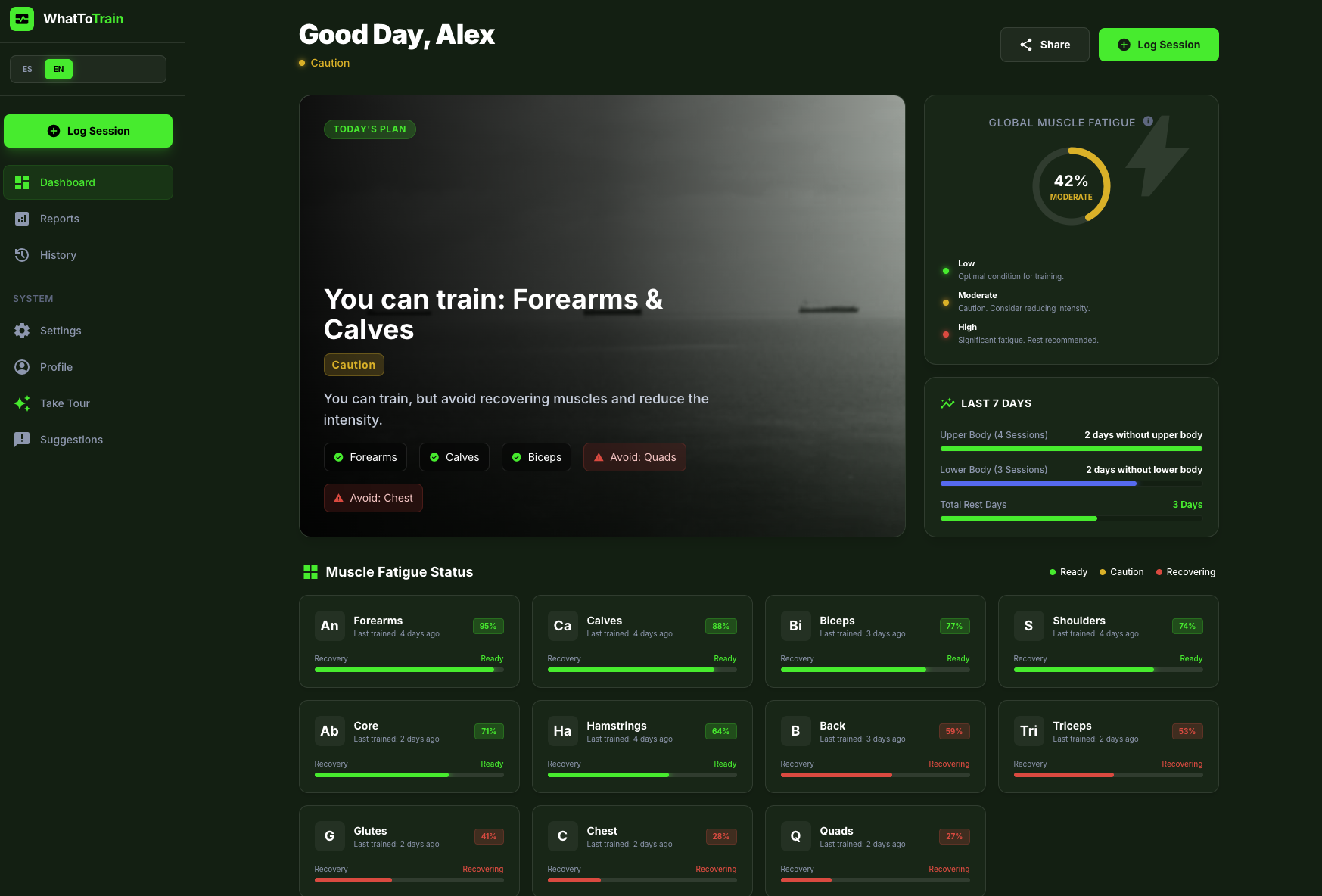
Task: Select the Biceps chip in plan
Action: point(537,457)
